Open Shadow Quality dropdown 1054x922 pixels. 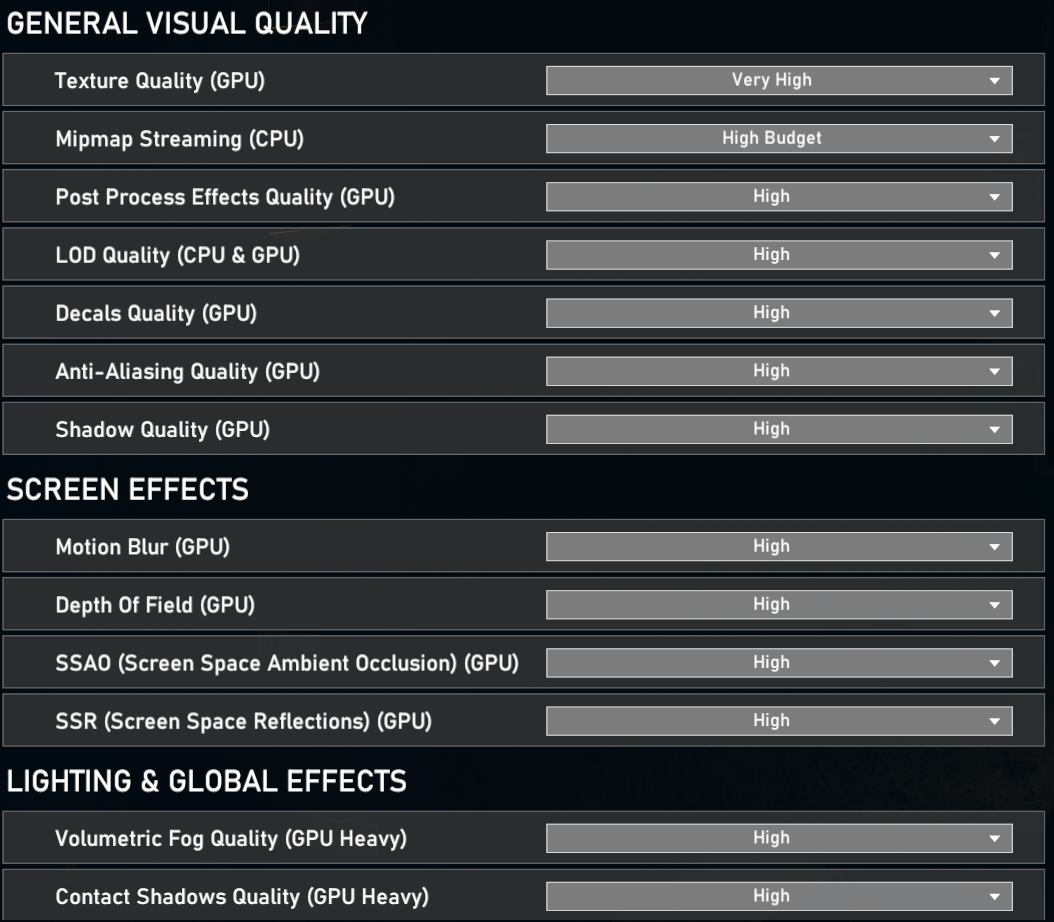[779, 429]
